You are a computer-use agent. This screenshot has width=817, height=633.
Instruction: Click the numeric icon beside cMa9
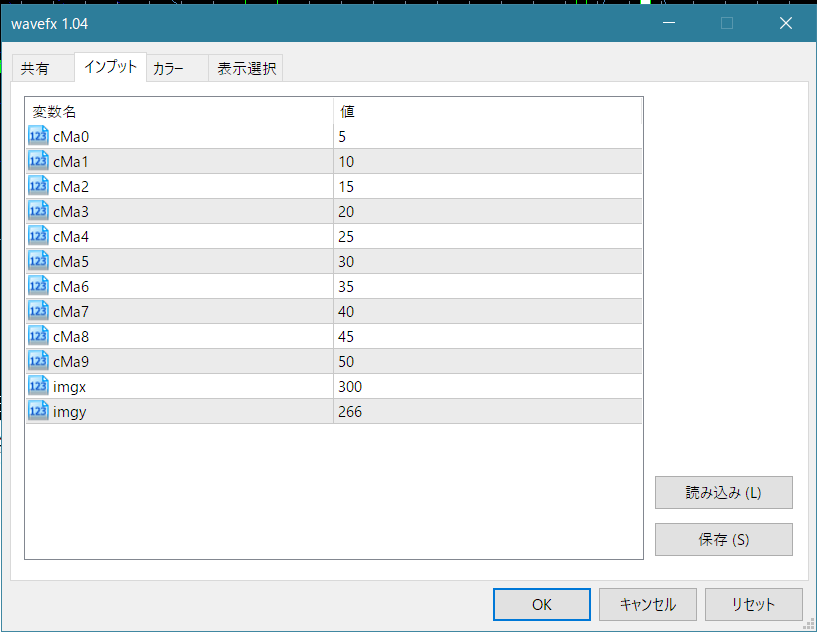click(38, 361)
